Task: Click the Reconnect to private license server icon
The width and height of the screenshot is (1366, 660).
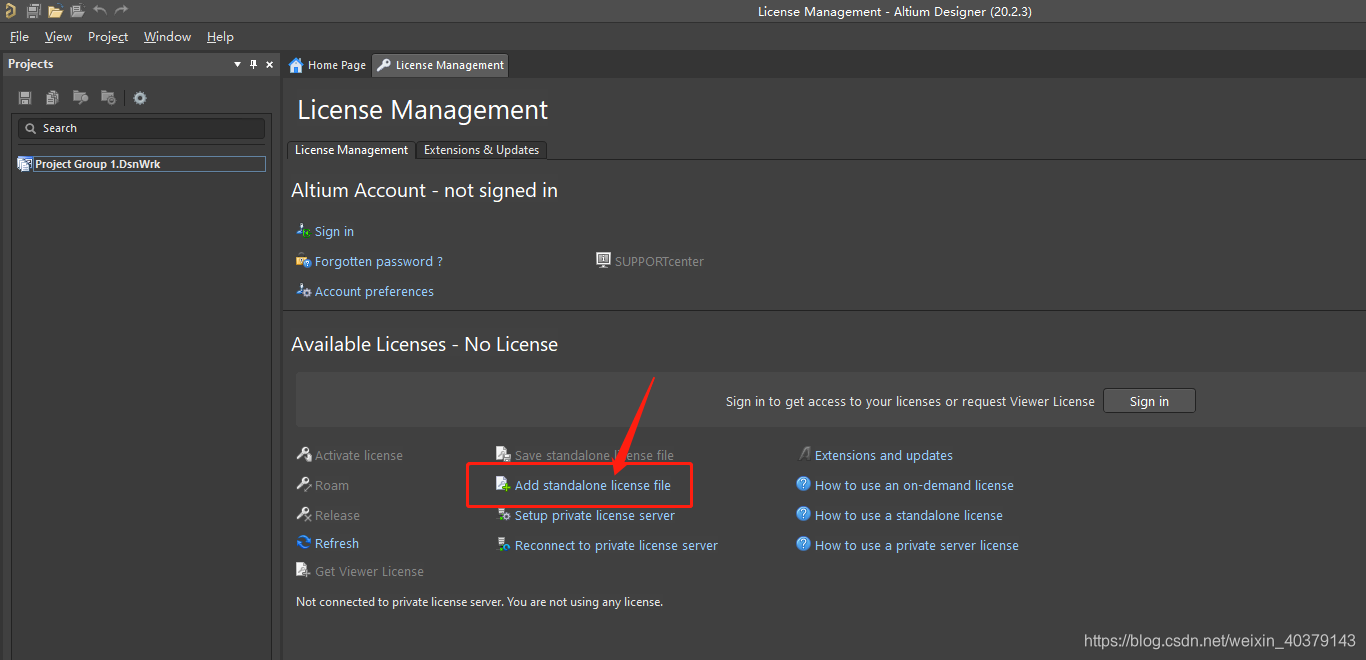Action: 505,545
